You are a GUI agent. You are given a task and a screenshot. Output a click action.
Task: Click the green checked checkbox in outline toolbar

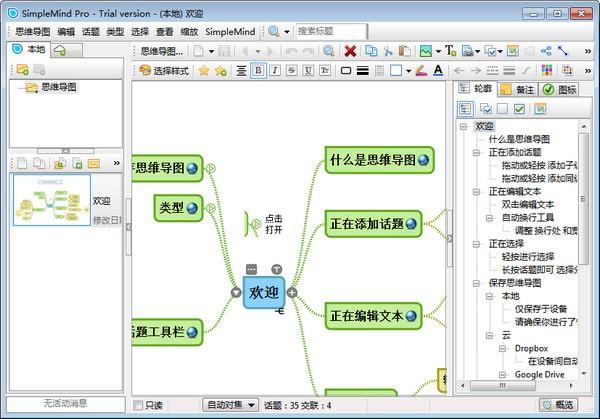click(x=519, y=109)
